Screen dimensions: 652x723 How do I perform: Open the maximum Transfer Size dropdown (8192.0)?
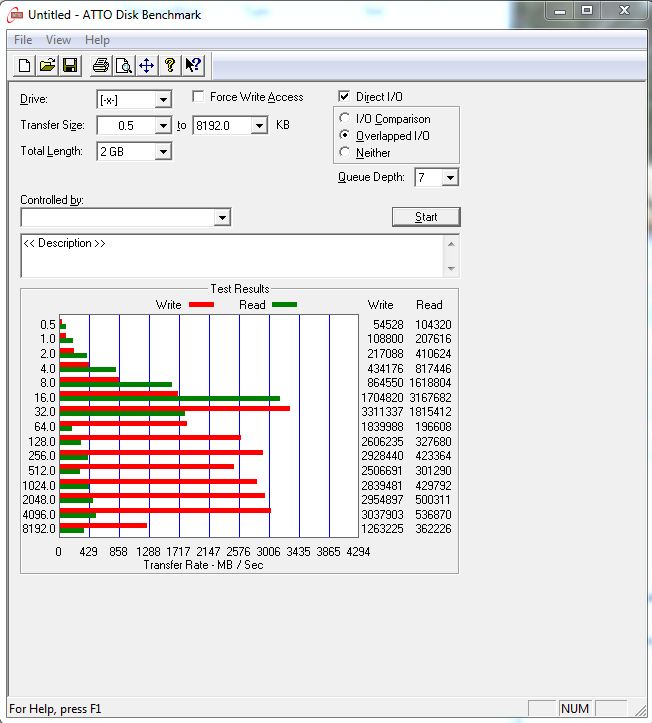(x=259, y=125)
